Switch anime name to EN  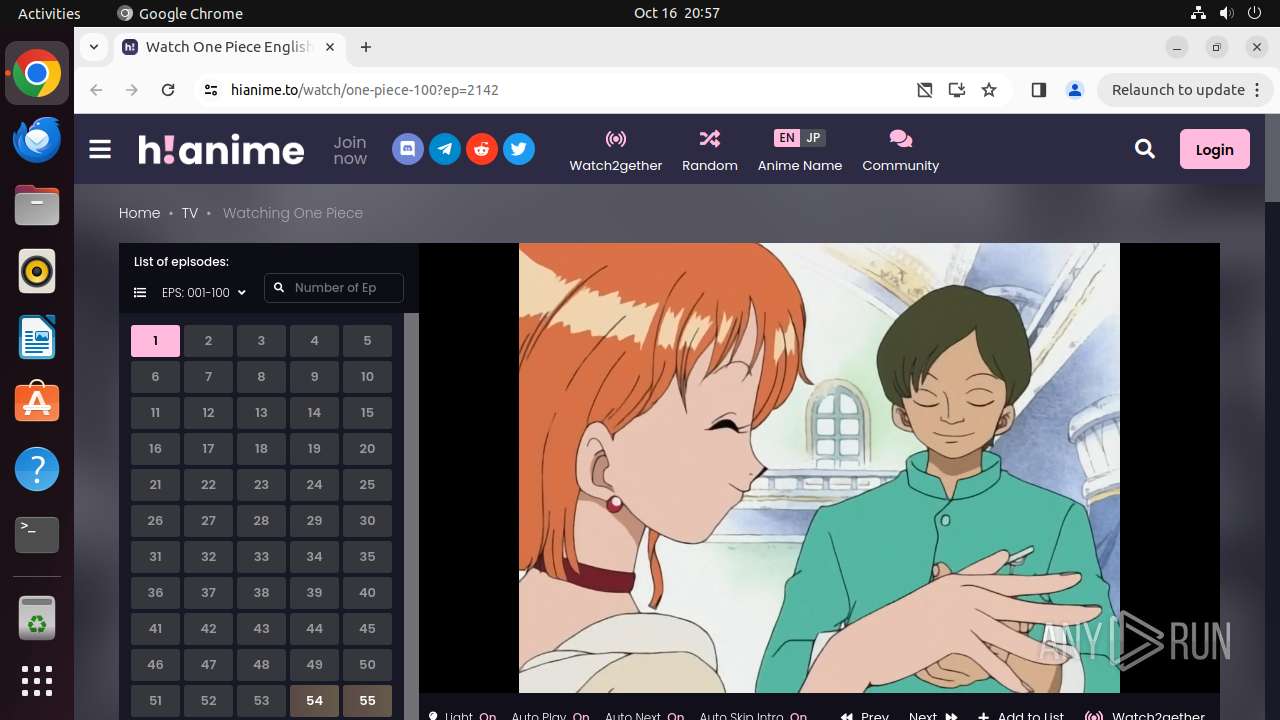[787, 138]
